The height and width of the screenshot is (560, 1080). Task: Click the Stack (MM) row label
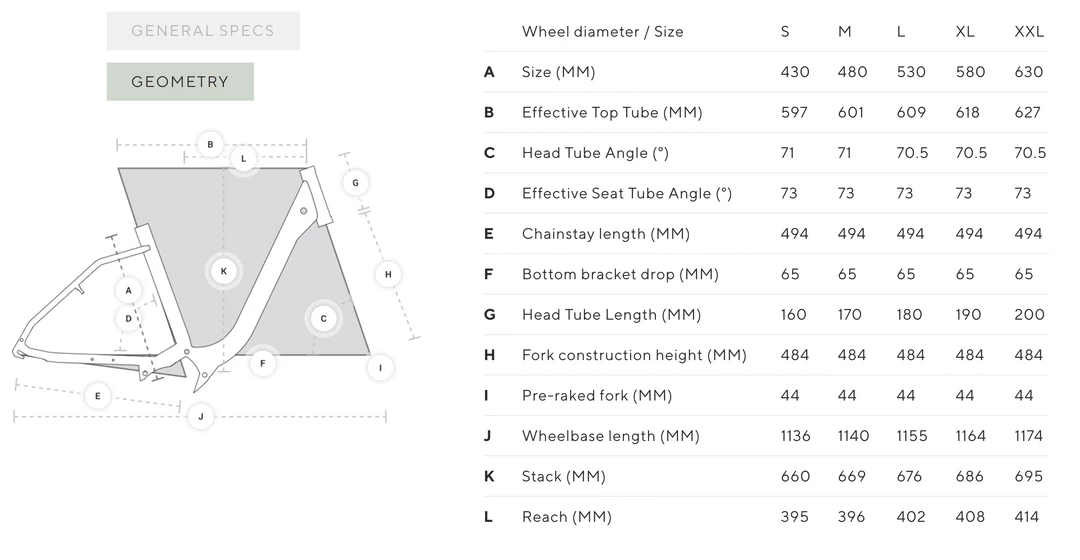point(563,477)
